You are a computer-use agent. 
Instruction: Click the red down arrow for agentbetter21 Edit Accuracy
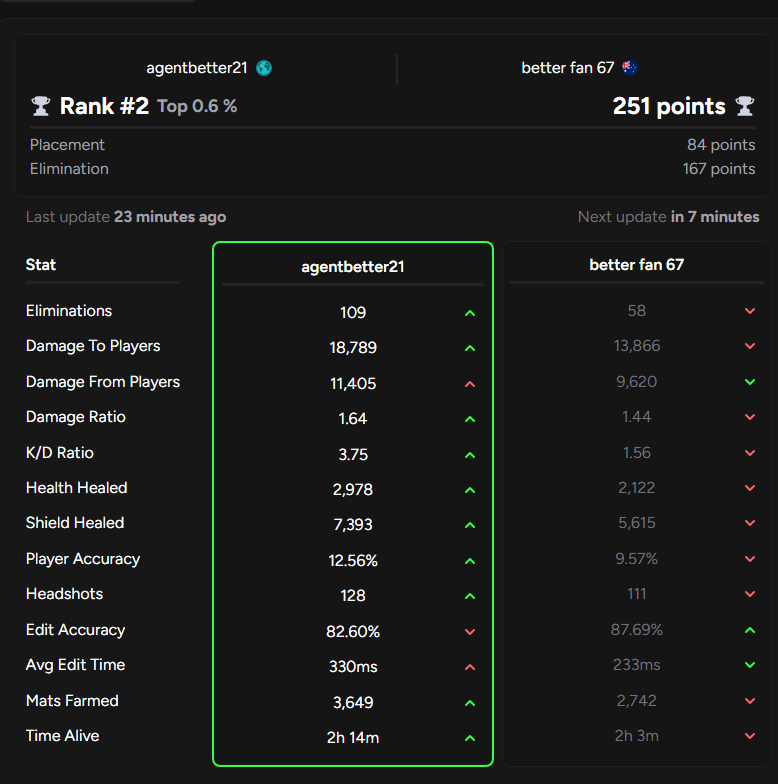[x=470, y=632]
